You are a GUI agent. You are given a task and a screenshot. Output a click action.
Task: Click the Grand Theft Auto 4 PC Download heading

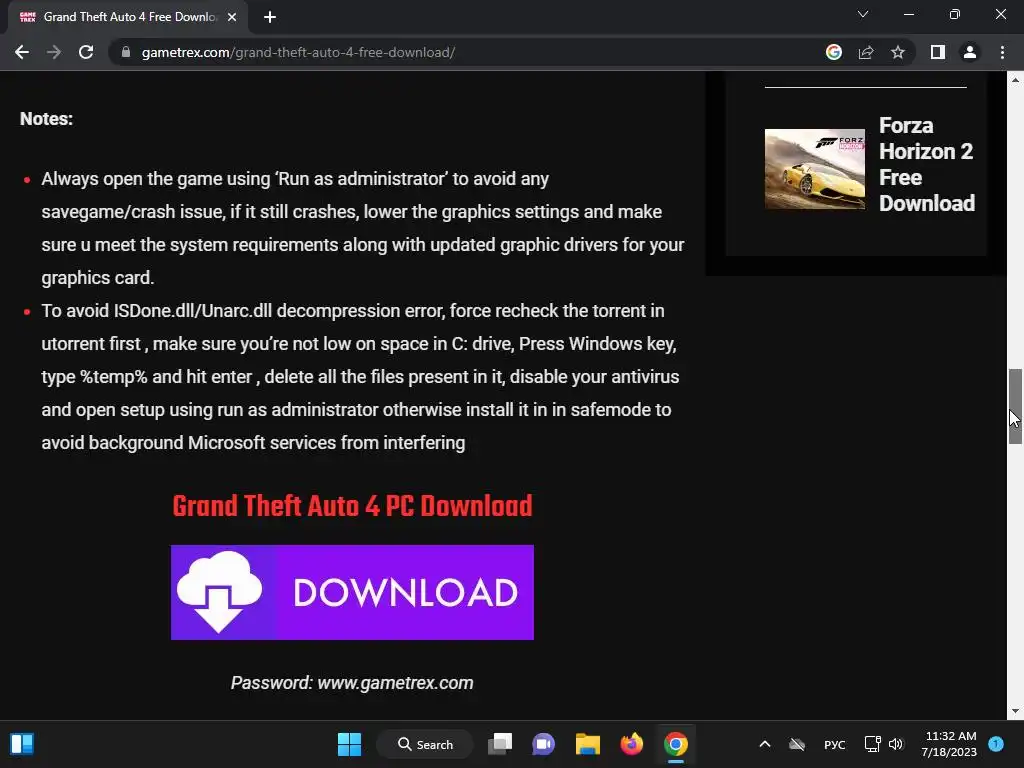pyautogui.click(x=352, y=506)
